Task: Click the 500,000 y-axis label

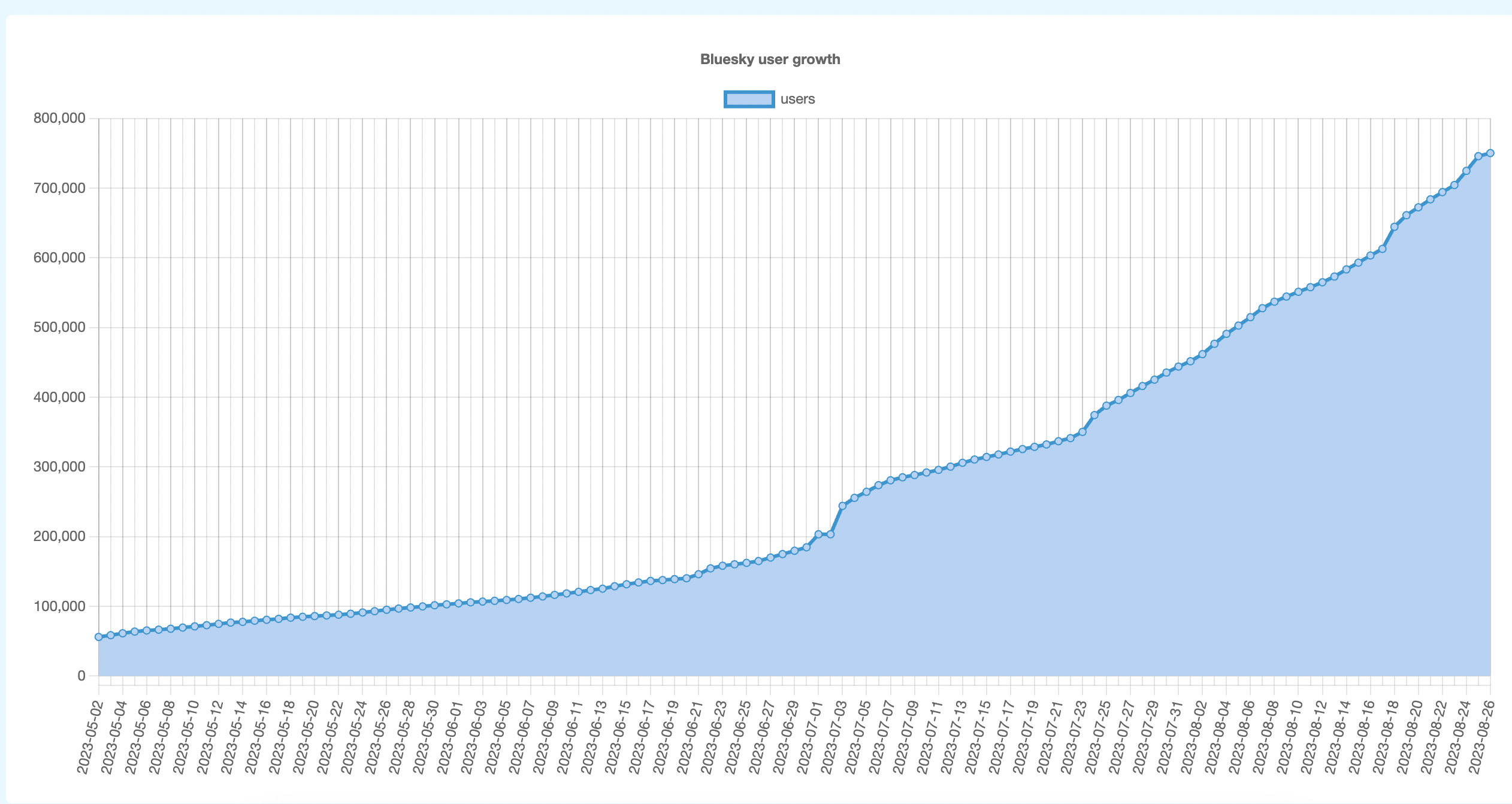Action: click(59, 327)
